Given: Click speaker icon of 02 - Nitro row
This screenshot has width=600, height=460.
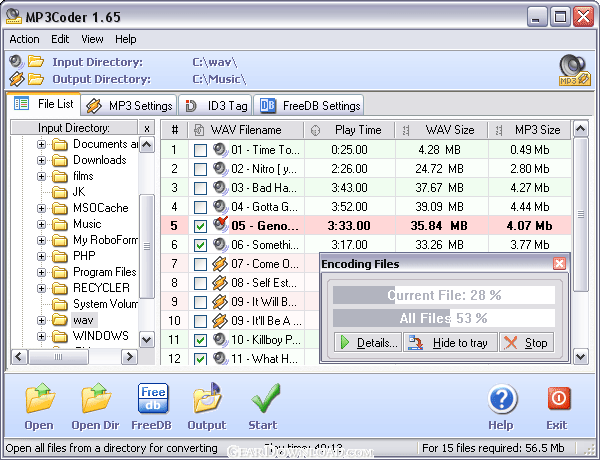Looking at the screenshot, I should (220, 169).
